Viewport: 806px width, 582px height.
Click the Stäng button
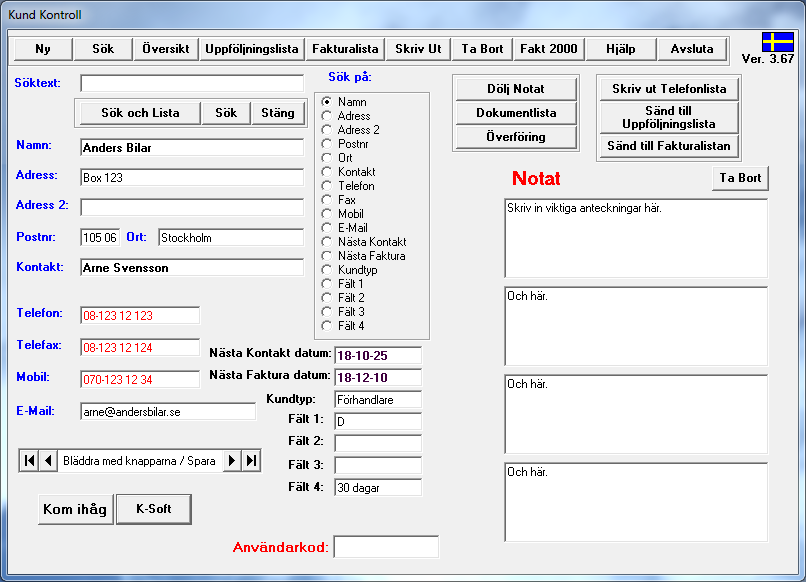278,113
